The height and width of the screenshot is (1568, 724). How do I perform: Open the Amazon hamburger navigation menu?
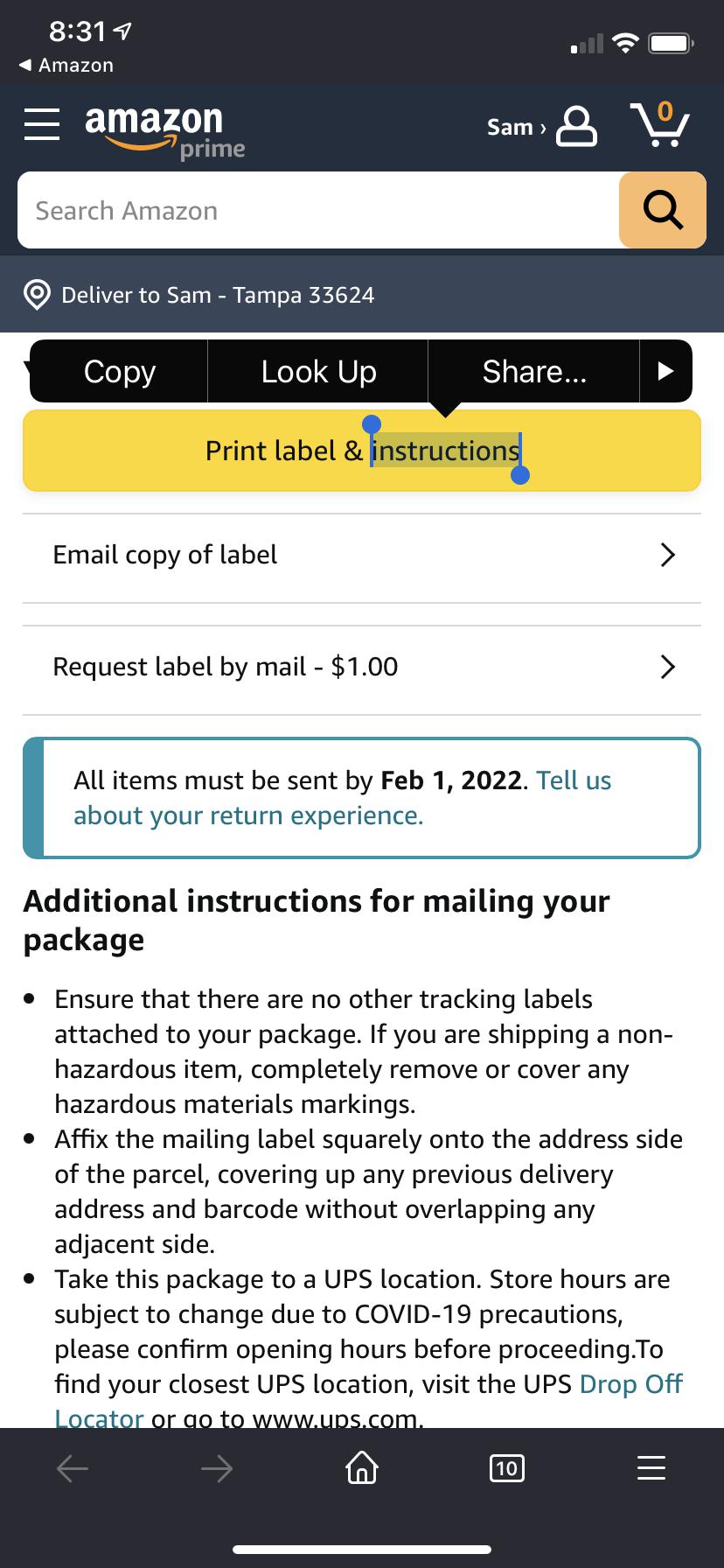tap(41, 124)
